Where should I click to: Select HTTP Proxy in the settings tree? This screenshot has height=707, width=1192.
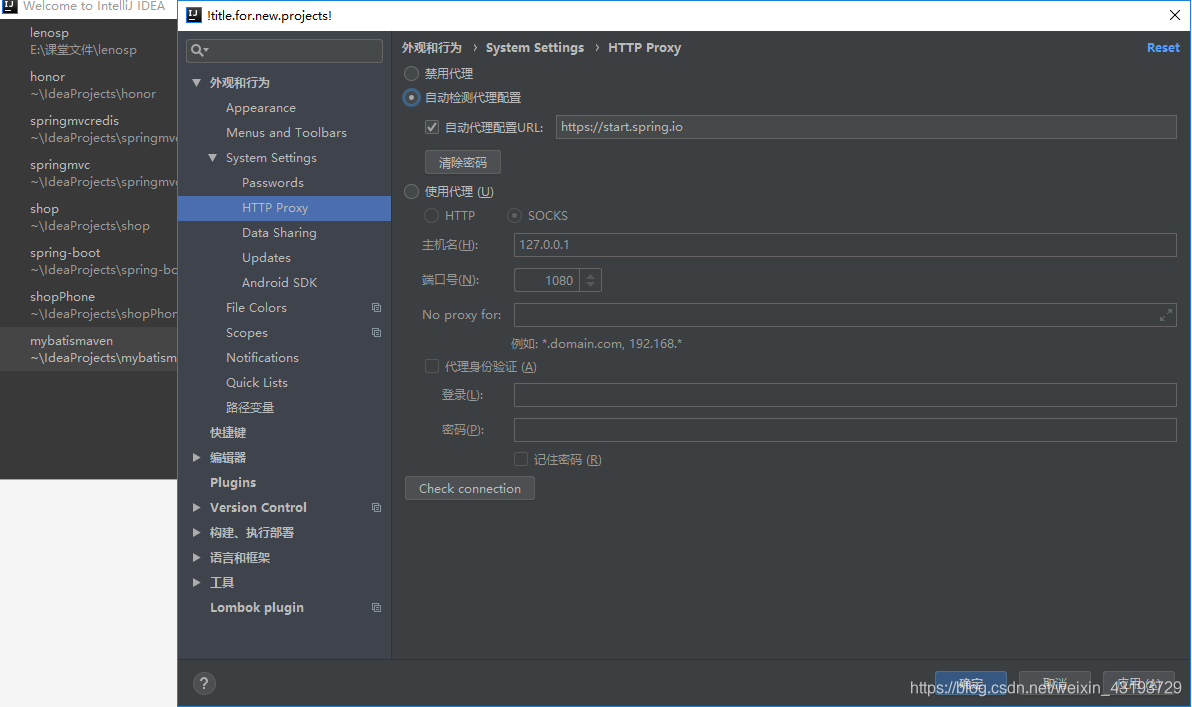click(x=284, y=208)
